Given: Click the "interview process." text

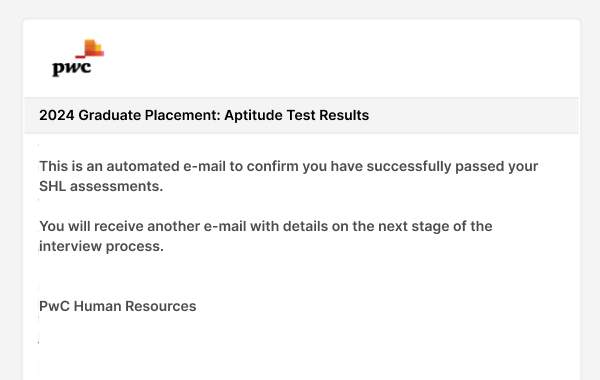Looking at the screenshot, I should coord(101,246).
